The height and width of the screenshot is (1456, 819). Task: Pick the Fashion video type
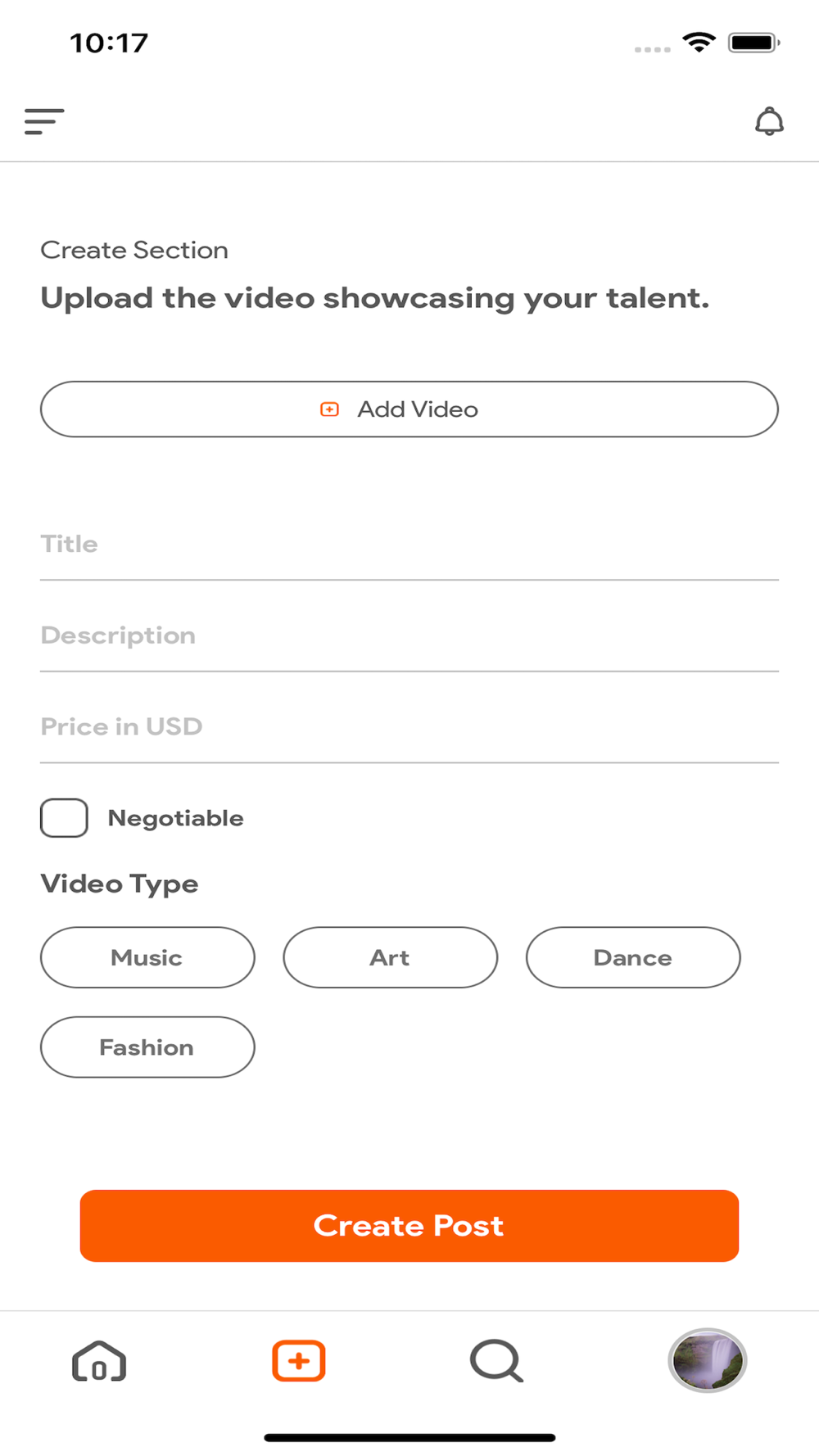[147, 1047]
